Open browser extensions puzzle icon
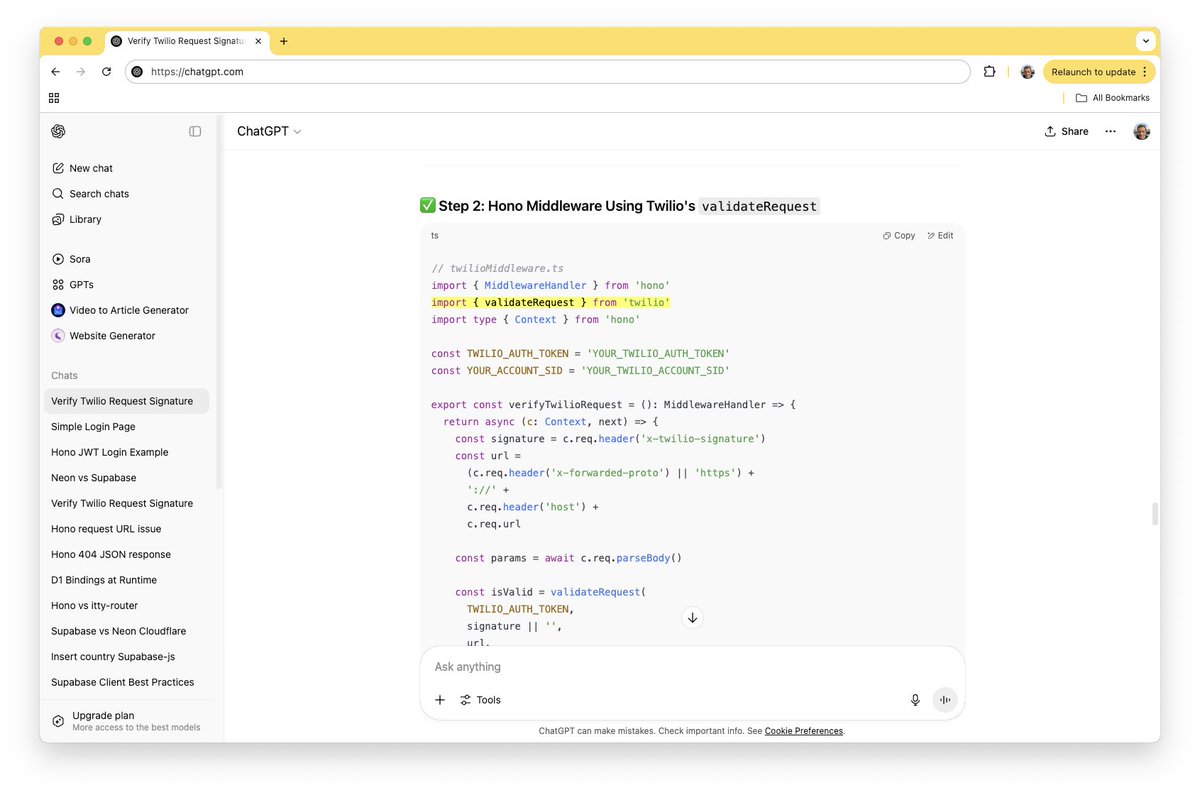The height and width of the screenshot is (795, 1200). [989, 72]
